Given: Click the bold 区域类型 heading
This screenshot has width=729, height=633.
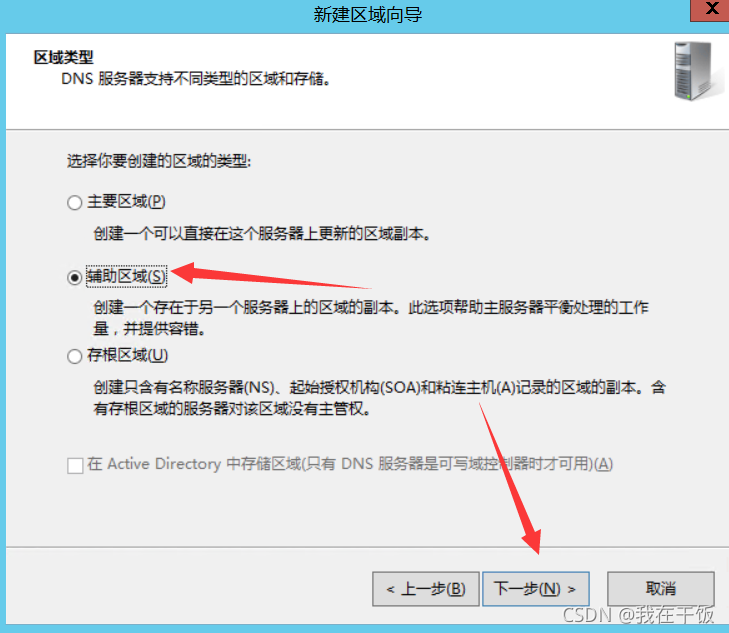Looking at the screenshot, I should click(x=63, y=58).
